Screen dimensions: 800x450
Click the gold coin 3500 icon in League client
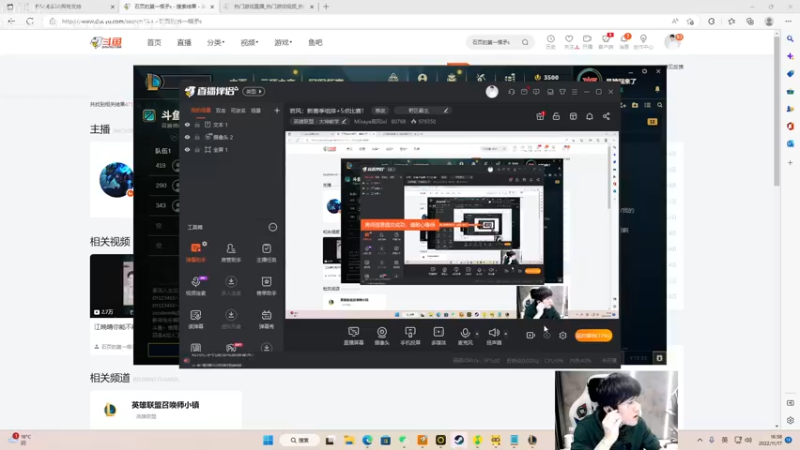click(537, 78)
